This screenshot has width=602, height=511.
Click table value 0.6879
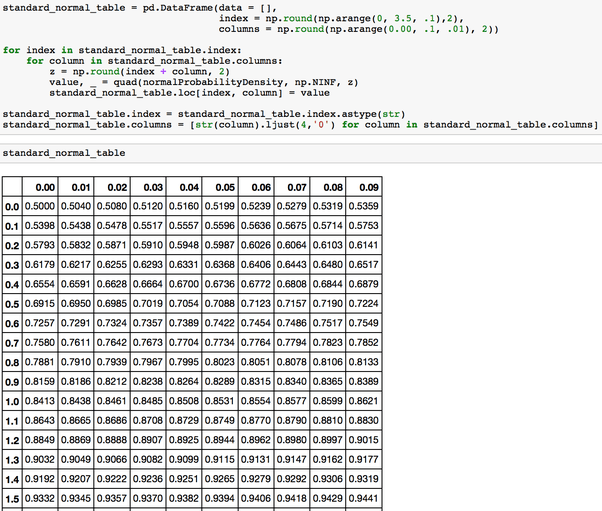(364, 284)
